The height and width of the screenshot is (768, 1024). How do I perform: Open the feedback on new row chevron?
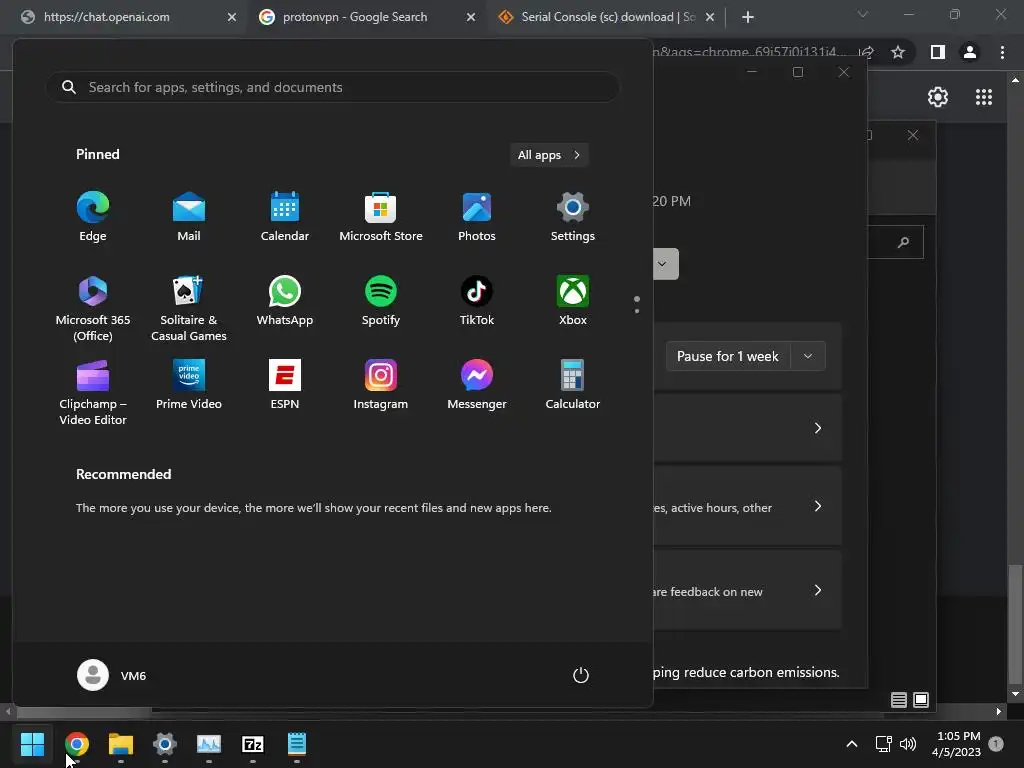coord(818,590)
